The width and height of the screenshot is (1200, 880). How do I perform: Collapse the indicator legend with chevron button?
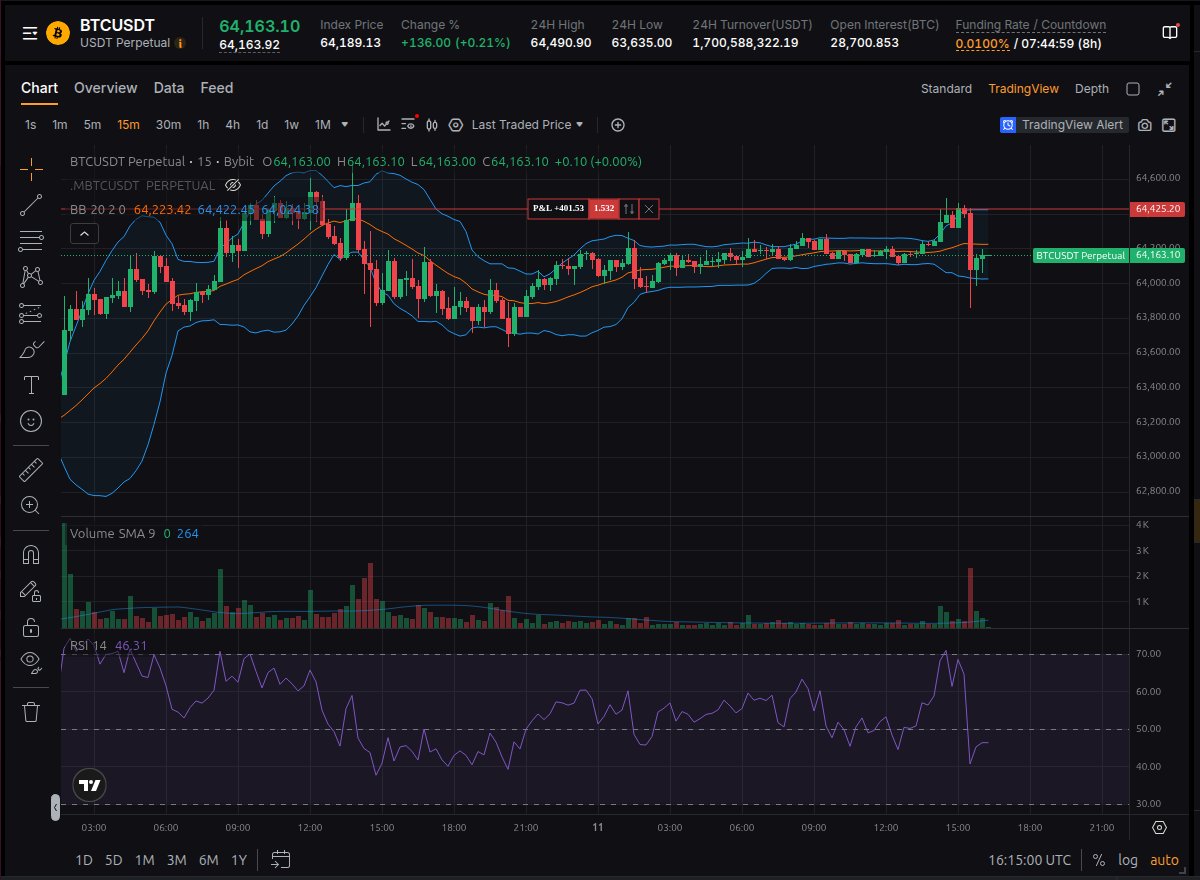(x=84, y=234)
